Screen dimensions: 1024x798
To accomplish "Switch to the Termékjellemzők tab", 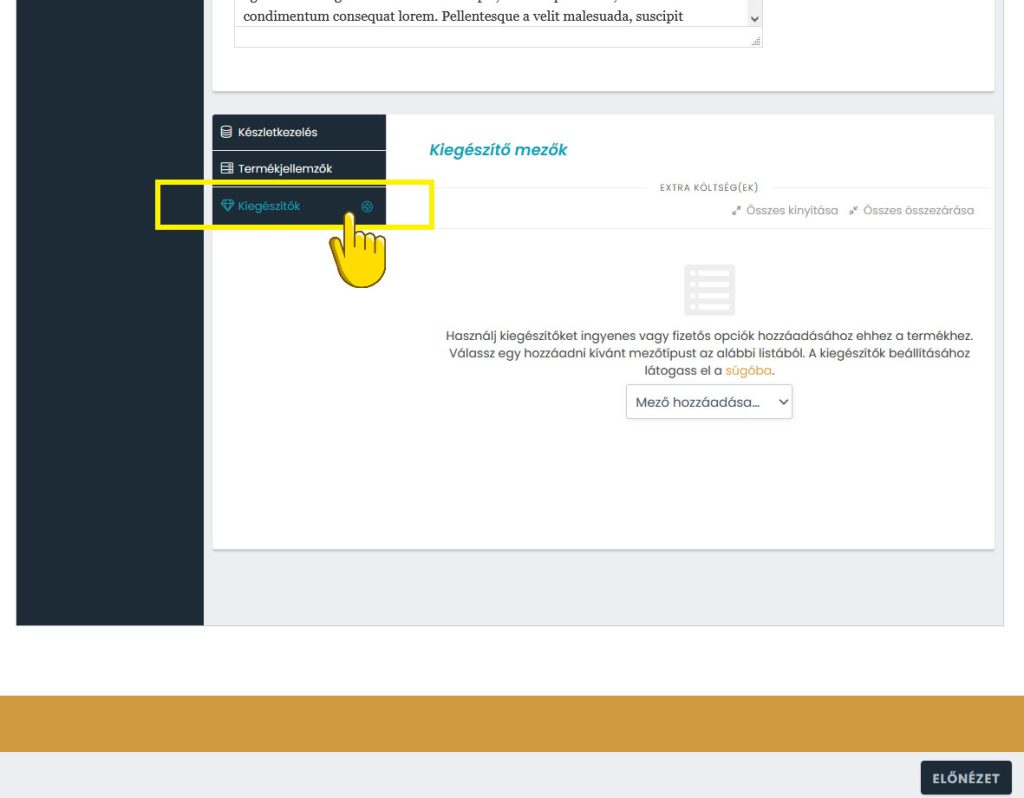I will (x=285, y=169).
